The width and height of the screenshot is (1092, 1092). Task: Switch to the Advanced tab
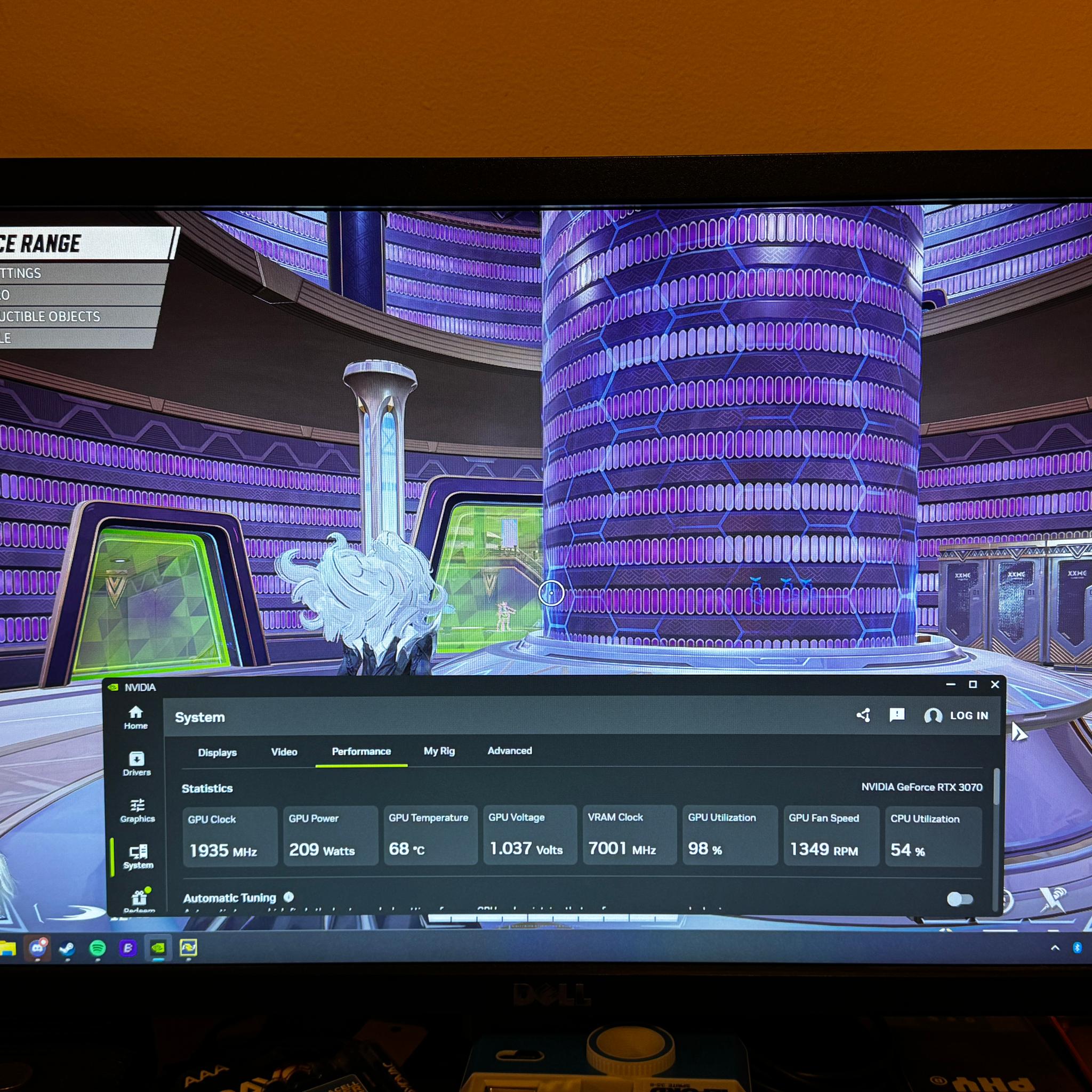(x=510, y=751)
